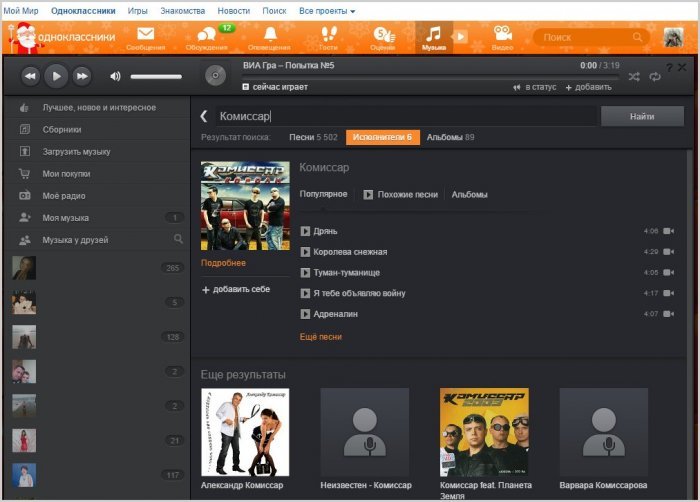Expand the Все проекты dropdown
Screen dimensions: 700x502
(x=326, y=10)
